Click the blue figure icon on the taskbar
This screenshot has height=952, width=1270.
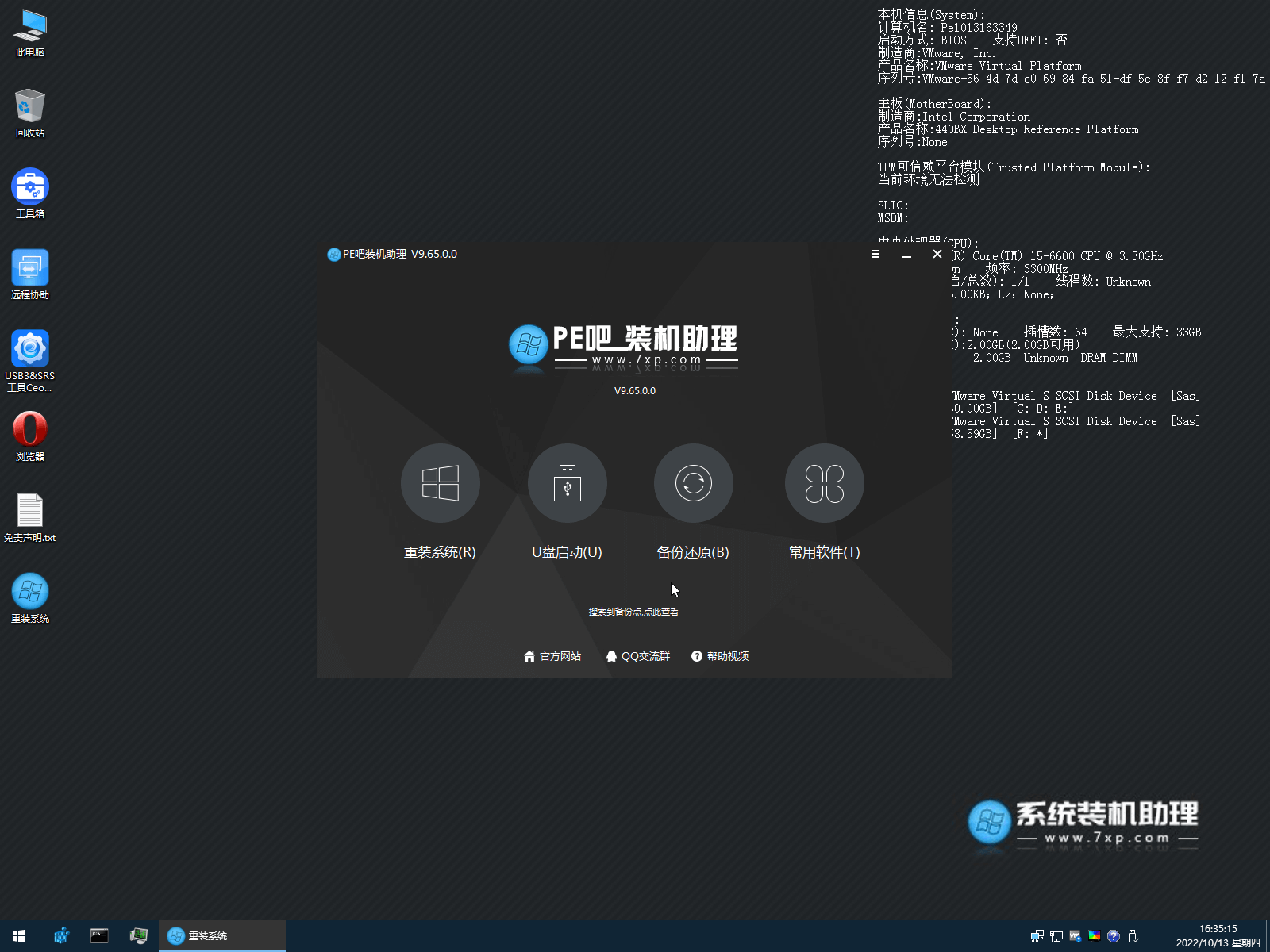(61, 936)
